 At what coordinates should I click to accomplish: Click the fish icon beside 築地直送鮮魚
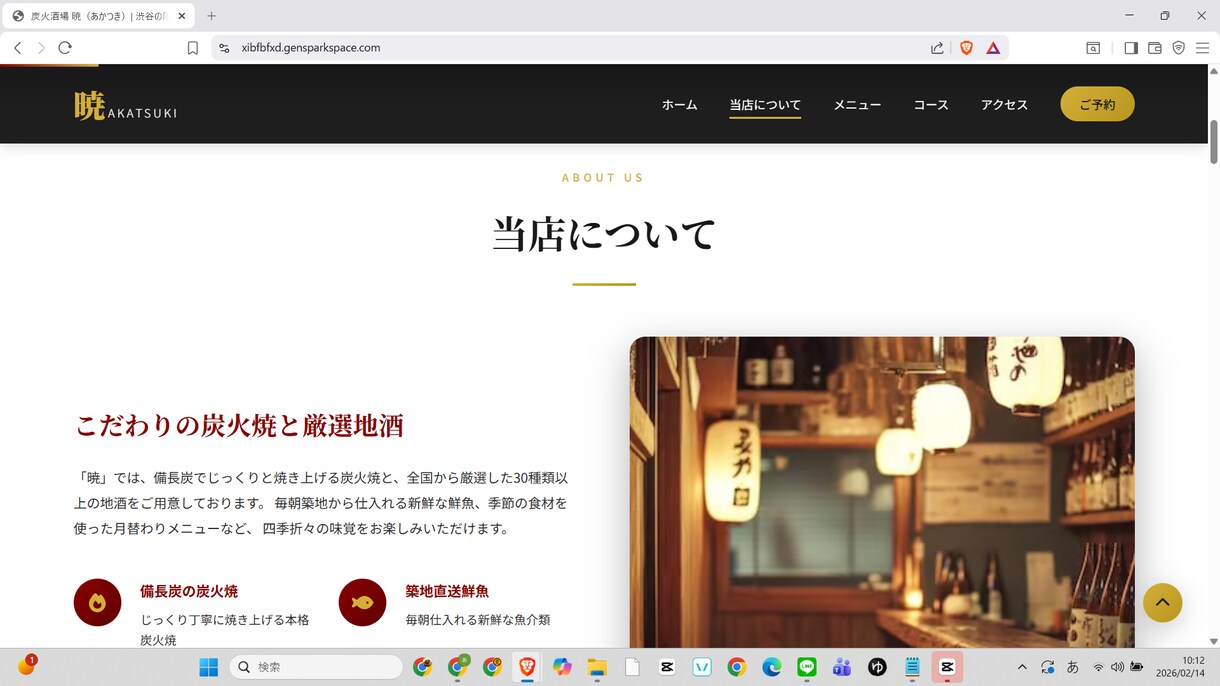coord(362,602)
